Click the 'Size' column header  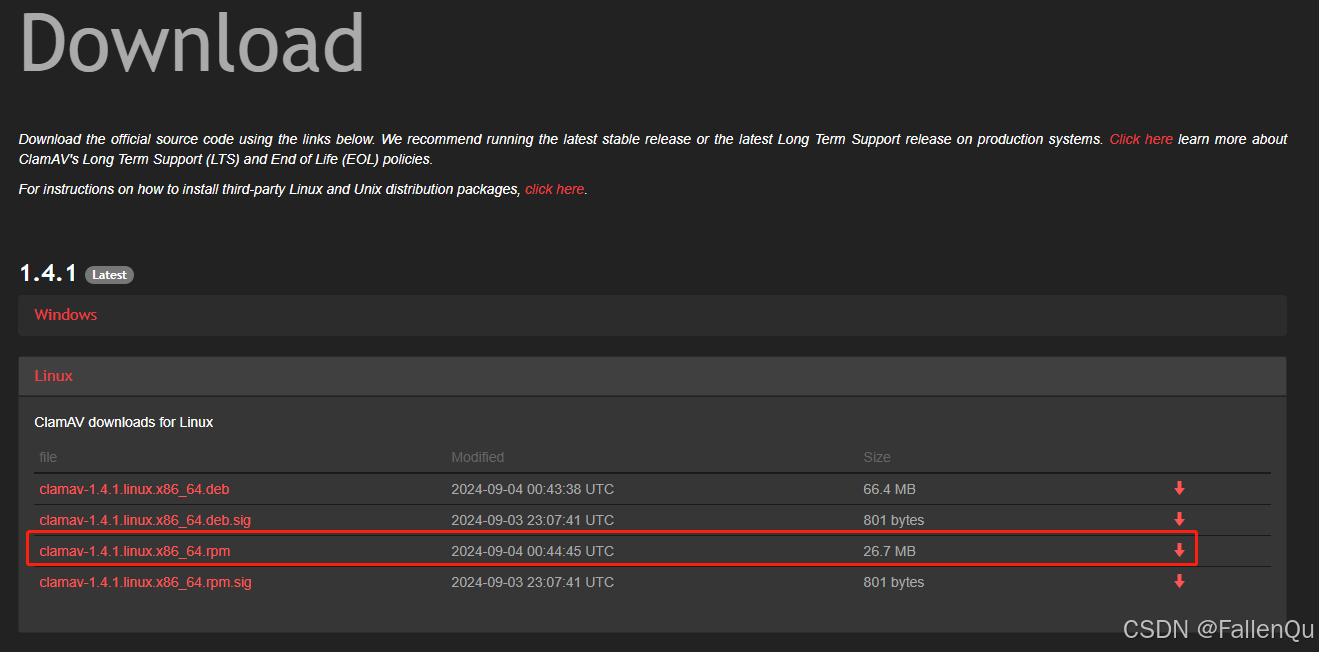point(877,457)
